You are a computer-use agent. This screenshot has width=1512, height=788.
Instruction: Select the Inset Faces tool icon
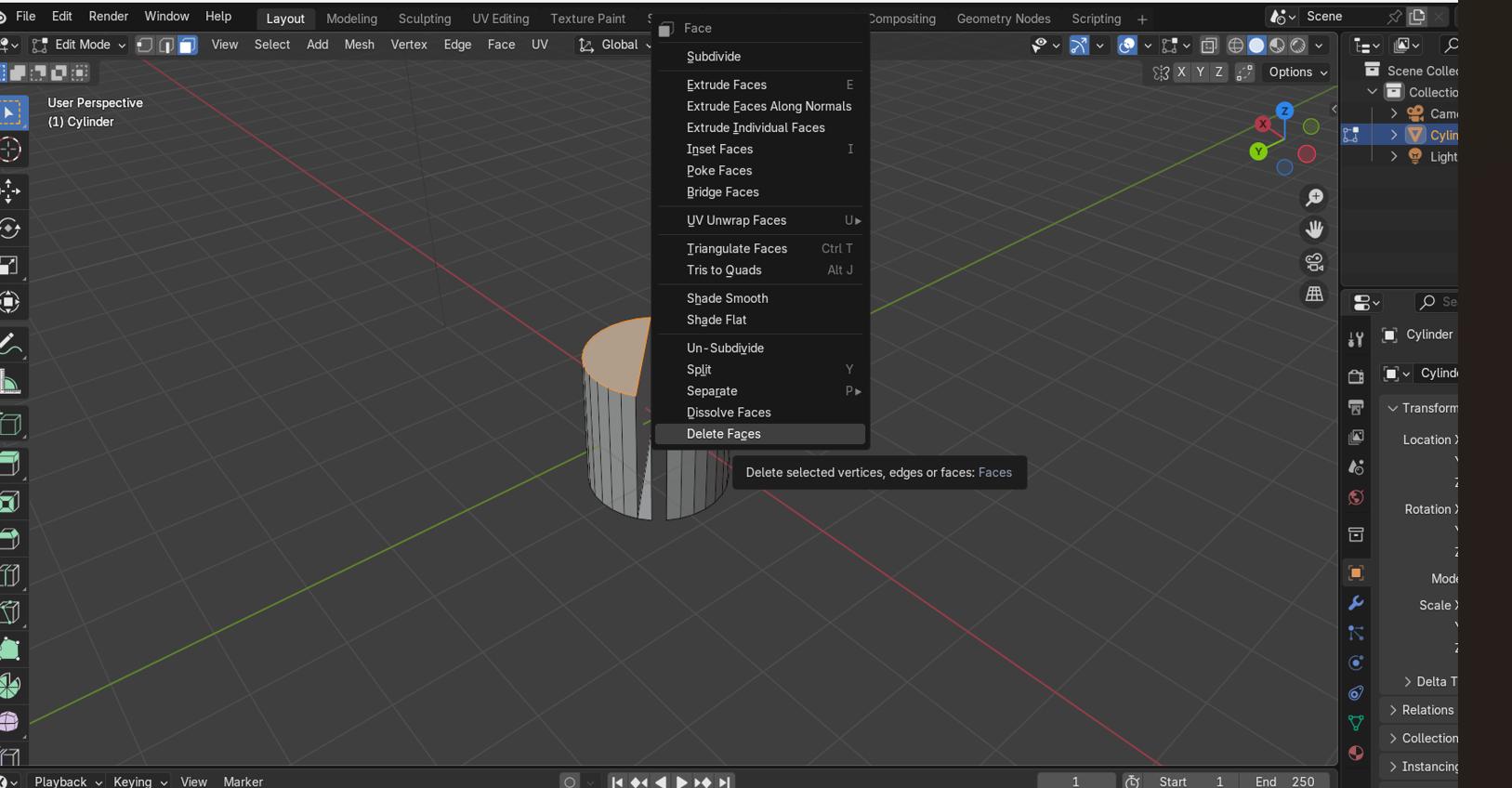[x=10, y=502]
